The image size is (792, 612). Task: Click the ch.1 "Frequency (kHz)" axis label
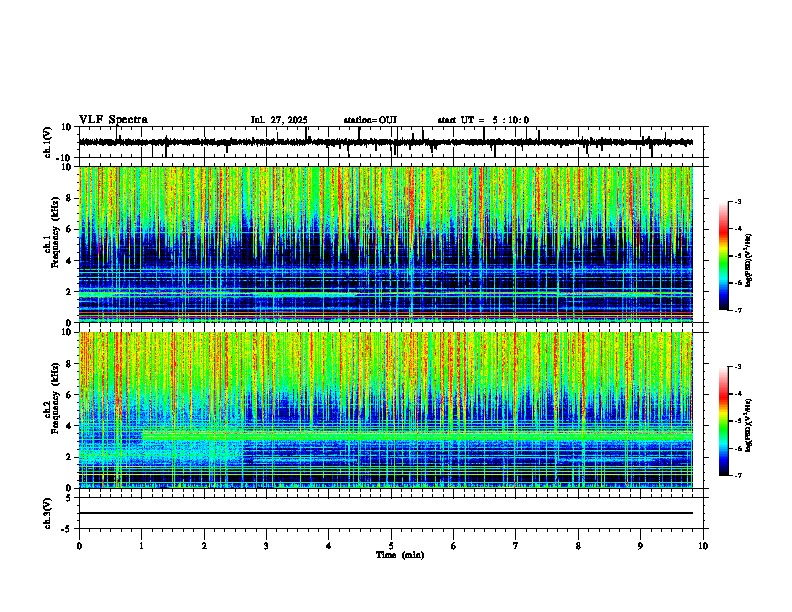56,233
